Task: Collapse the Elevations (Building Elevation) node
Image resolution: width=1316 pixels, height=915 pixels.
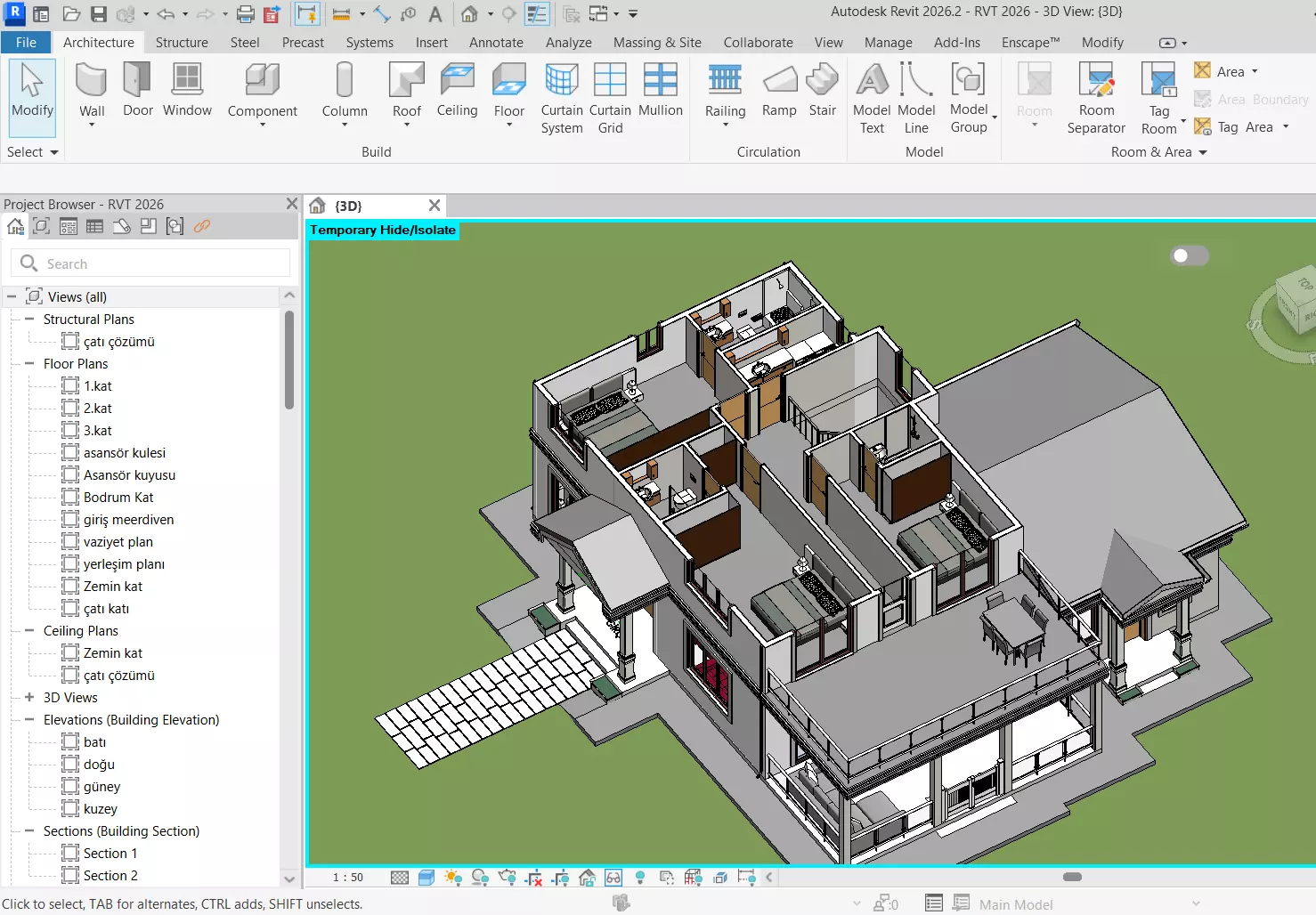Action: (29, 719)
